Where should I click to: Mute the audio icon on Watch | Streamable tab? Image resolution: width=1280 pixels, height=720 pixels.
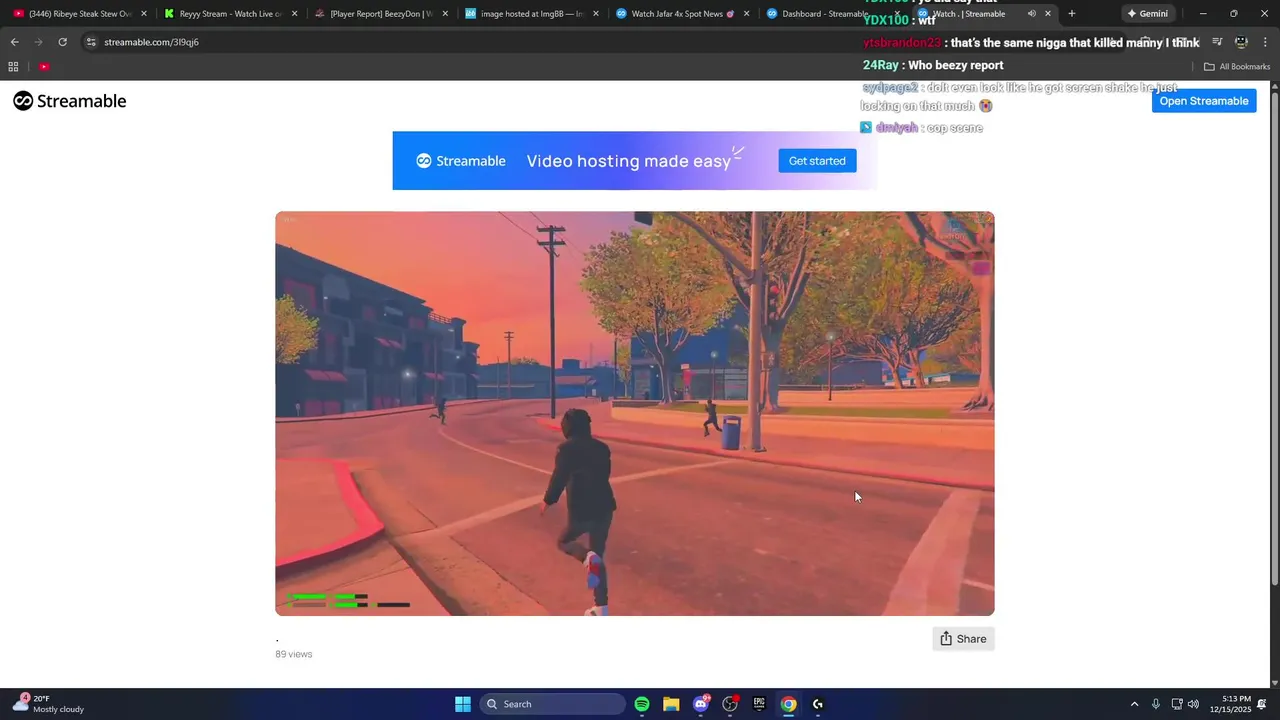1031,14
